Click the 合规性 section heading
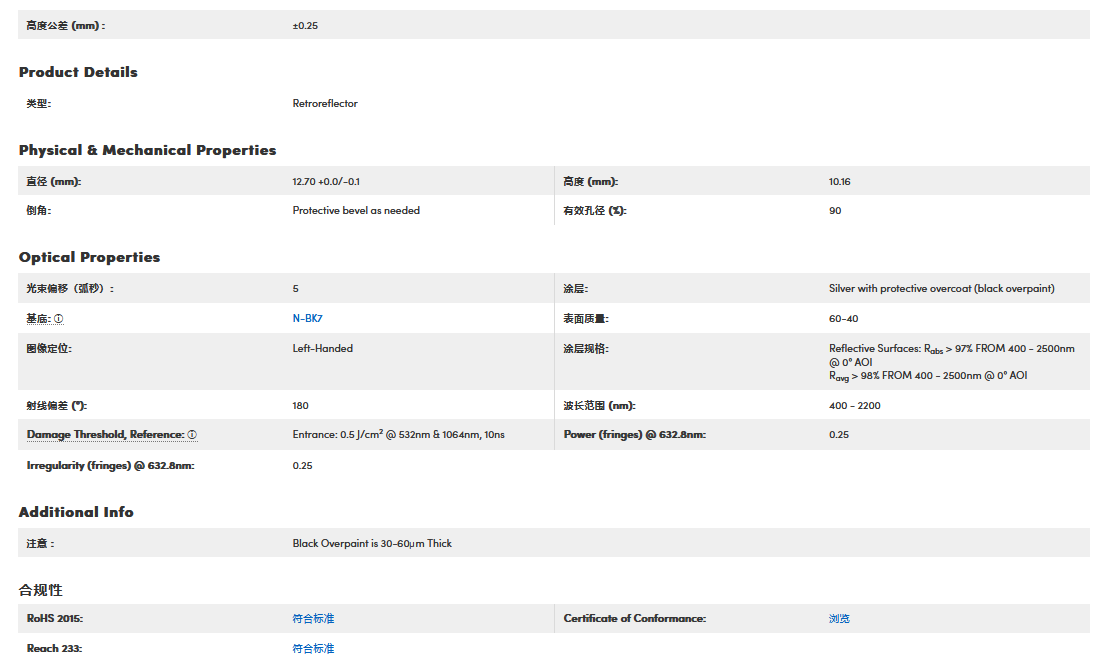 click(40, 590)
